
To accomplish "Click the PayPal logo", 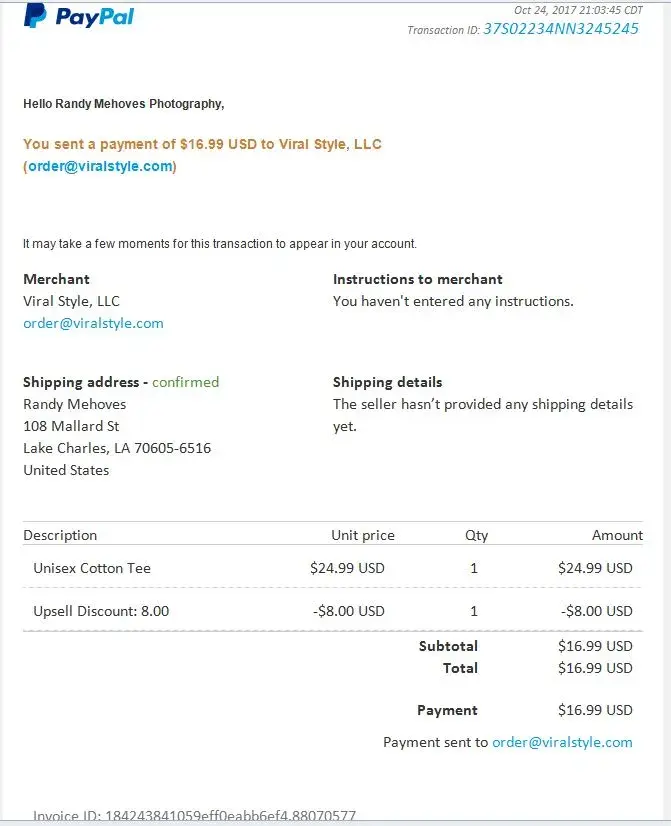I will tap(79, 16).
